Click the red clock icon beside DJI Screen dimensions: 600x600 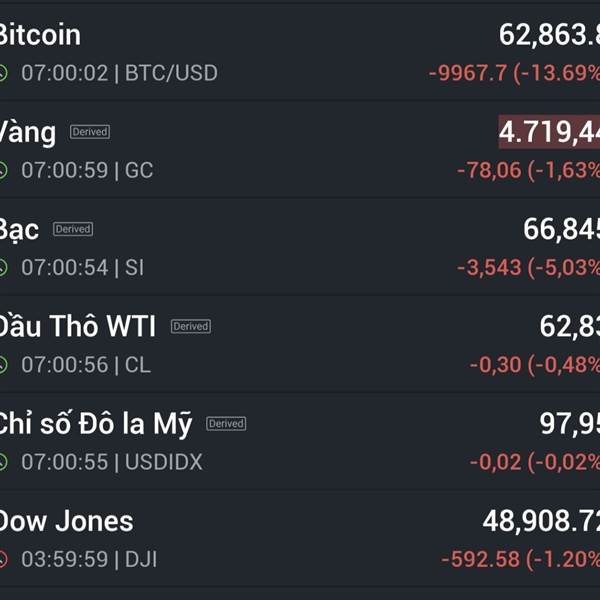pos(3,559)
